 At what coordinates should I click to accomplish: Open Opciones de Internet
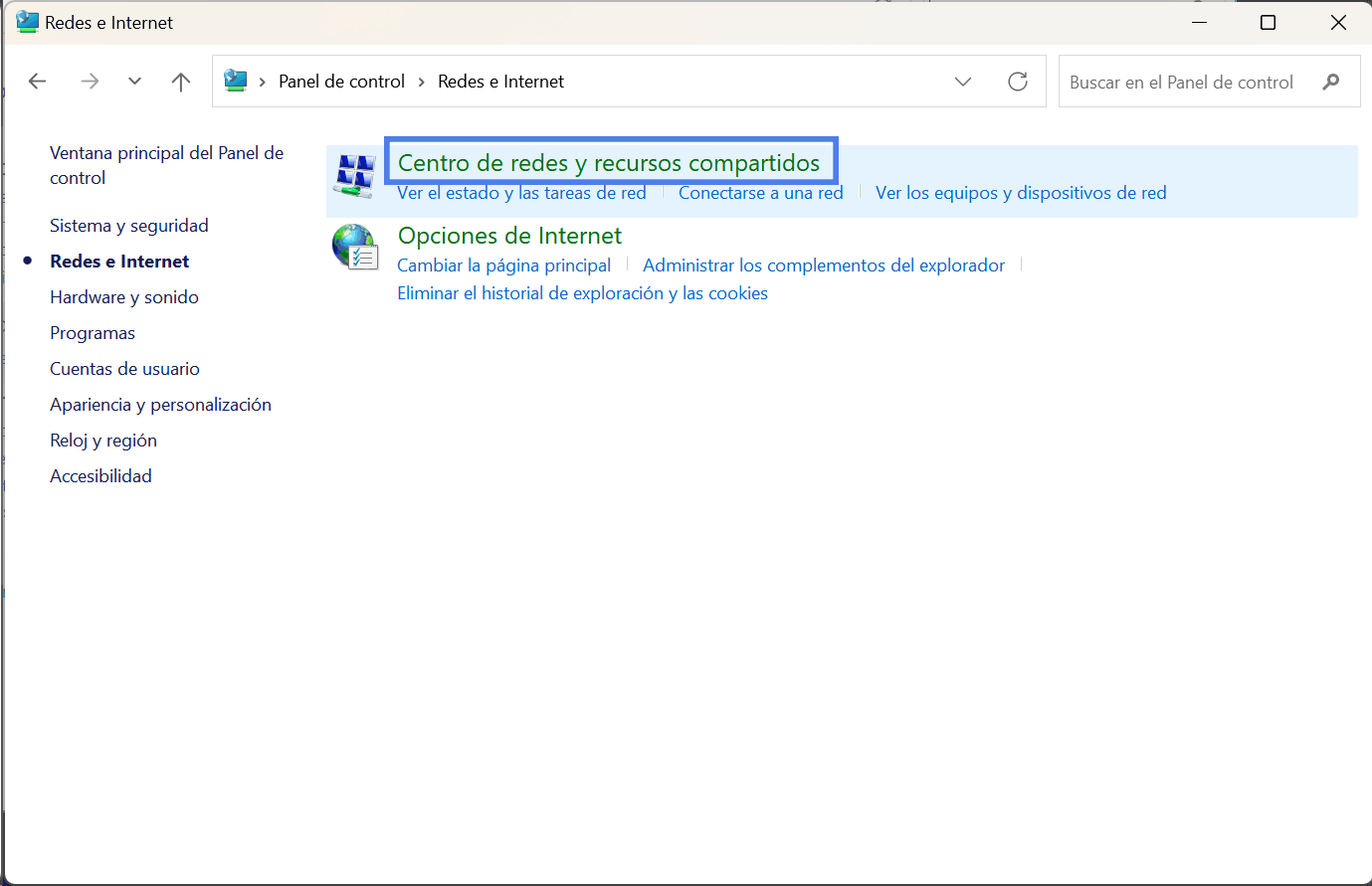pyautogui.click(x=509, y=236)
